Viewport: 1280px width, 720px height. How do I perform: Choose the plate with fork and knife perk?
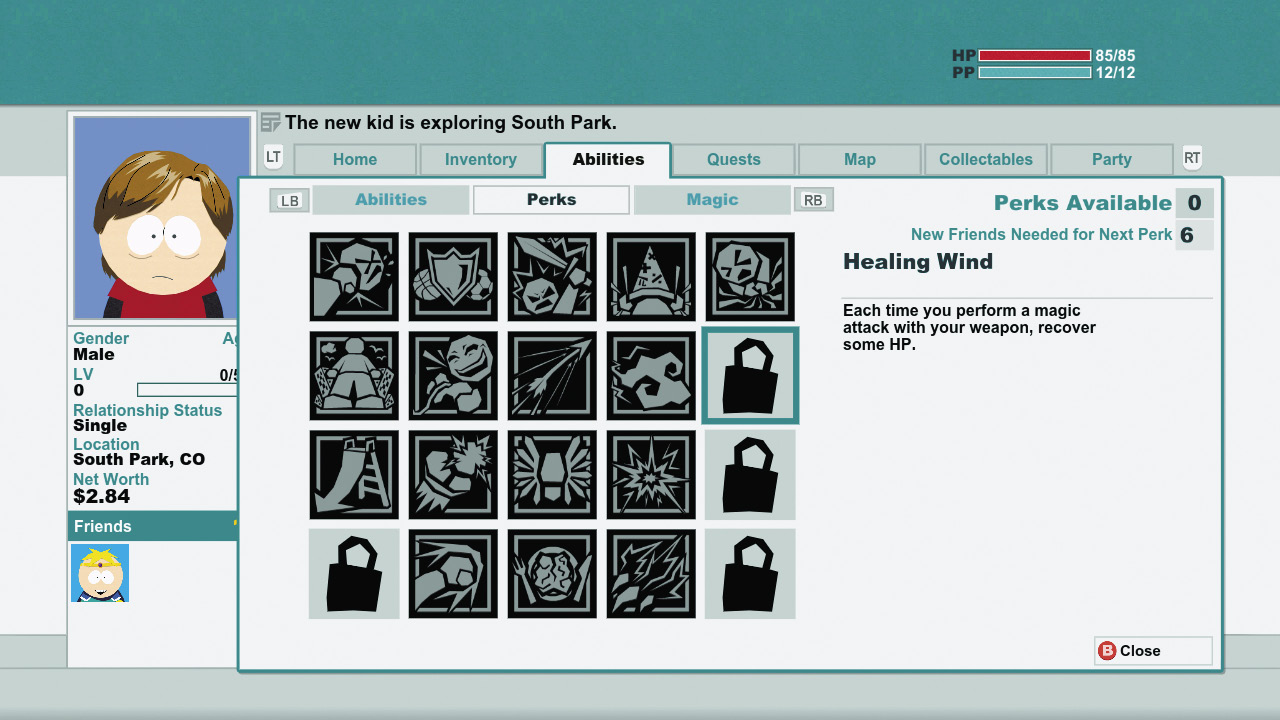click(552, 574)
